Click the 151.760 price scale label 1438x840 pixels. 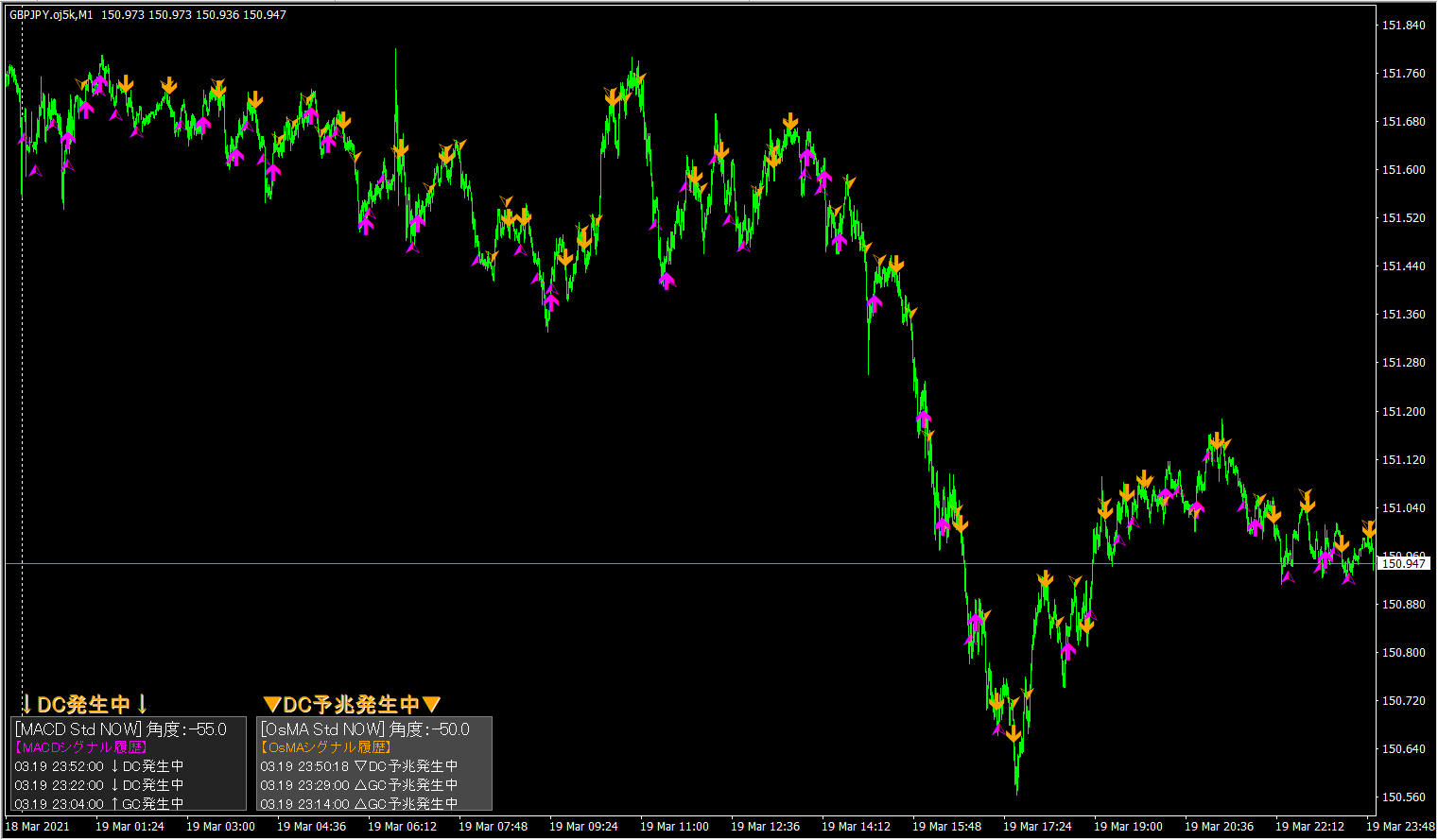tap(1404, 74)
